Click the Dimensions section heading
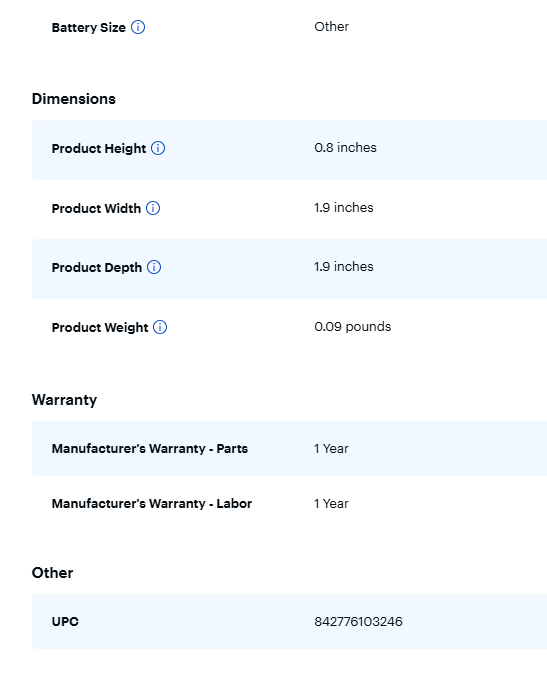This screenshot has height=696, width=547. pos(74,99)
